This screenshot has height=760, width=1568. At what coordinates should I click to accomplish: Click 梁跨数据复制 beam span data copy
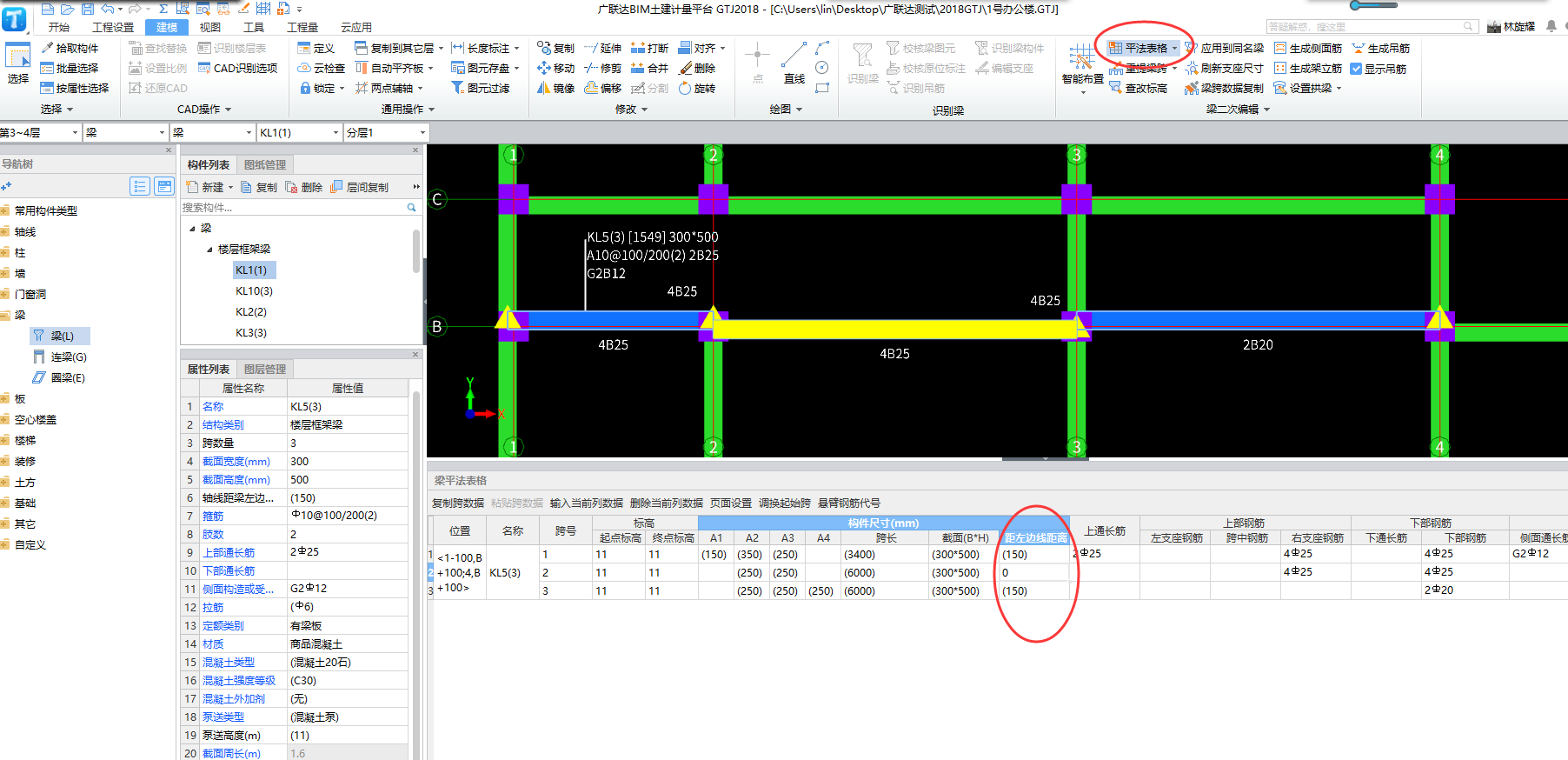pyautogui.click(x=1225, y=88)
